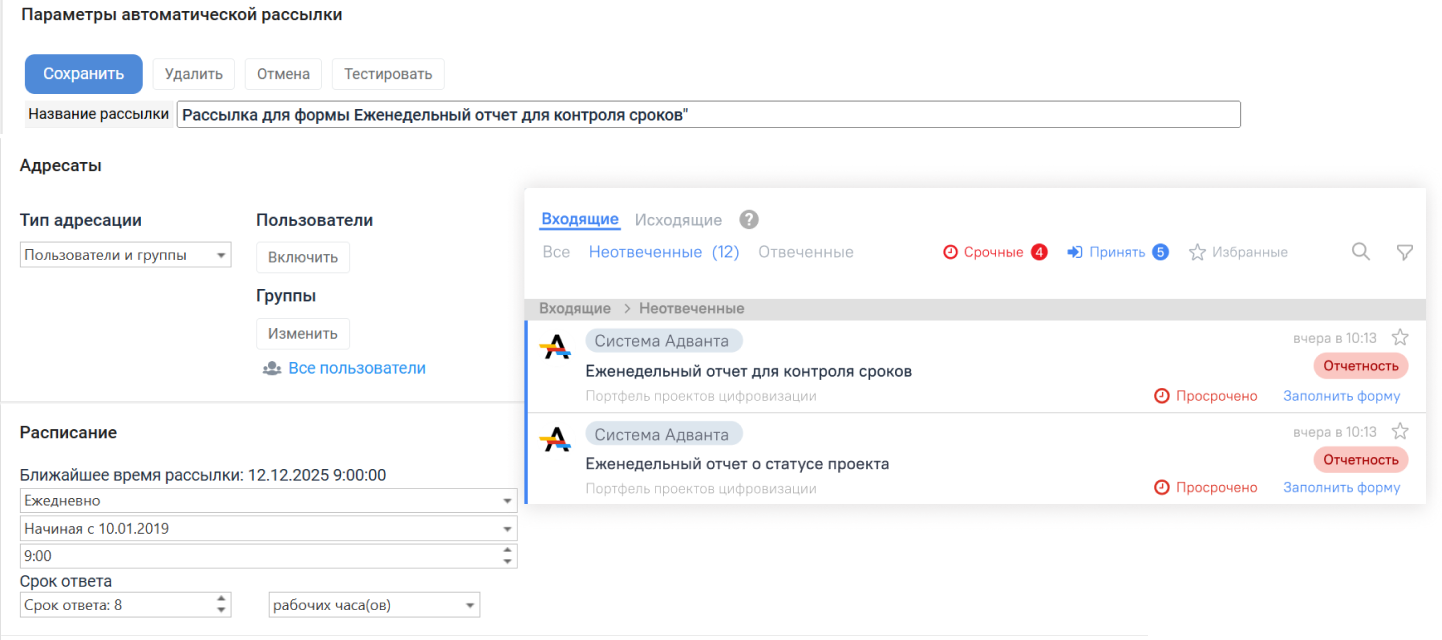Click the Принять filter with arrow icon
1442x640 pixels.
pos(1116,252)
